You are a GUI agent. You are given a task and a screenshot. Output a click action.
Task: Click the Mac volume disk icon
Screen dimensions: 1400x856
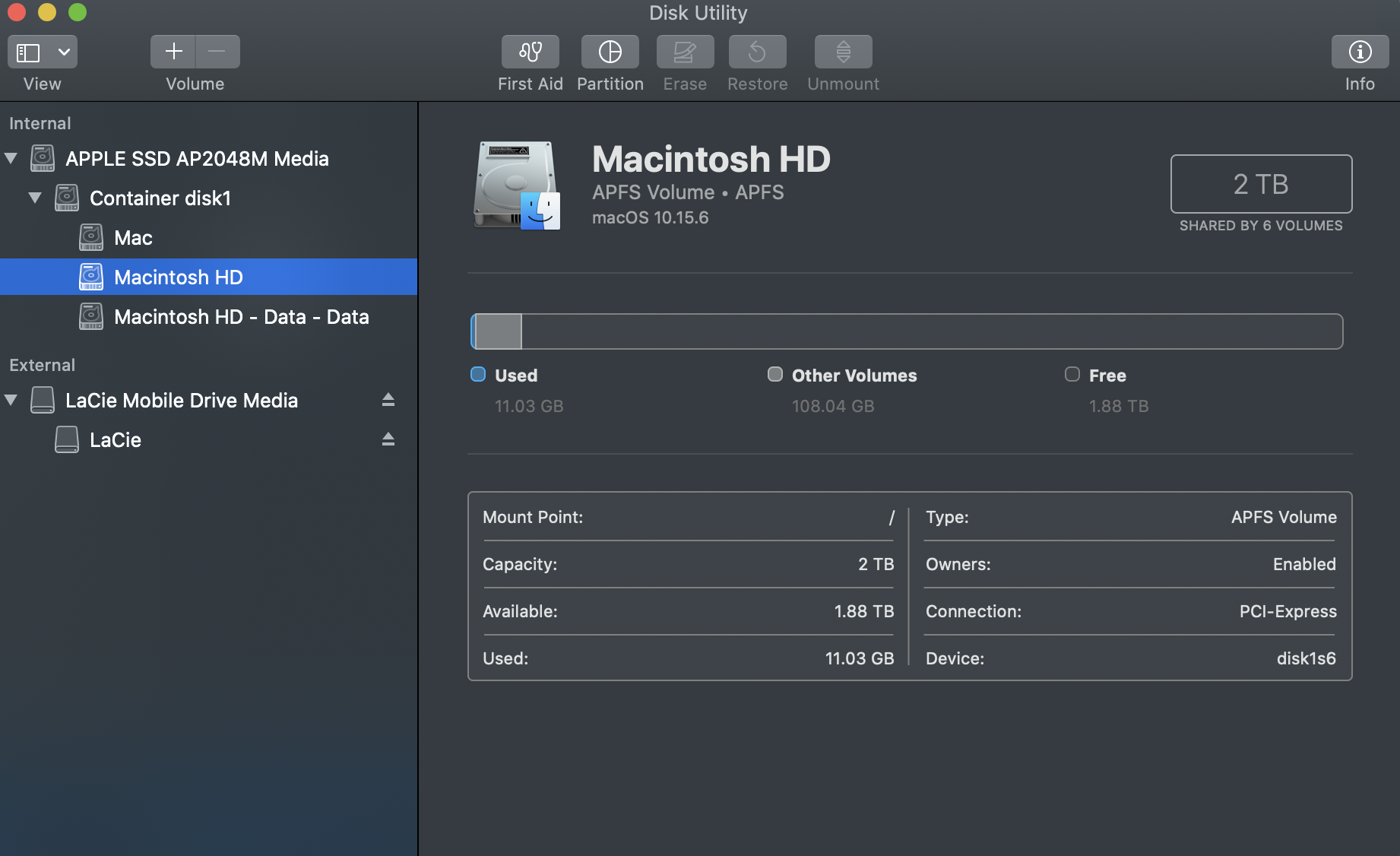click(91, 237)
